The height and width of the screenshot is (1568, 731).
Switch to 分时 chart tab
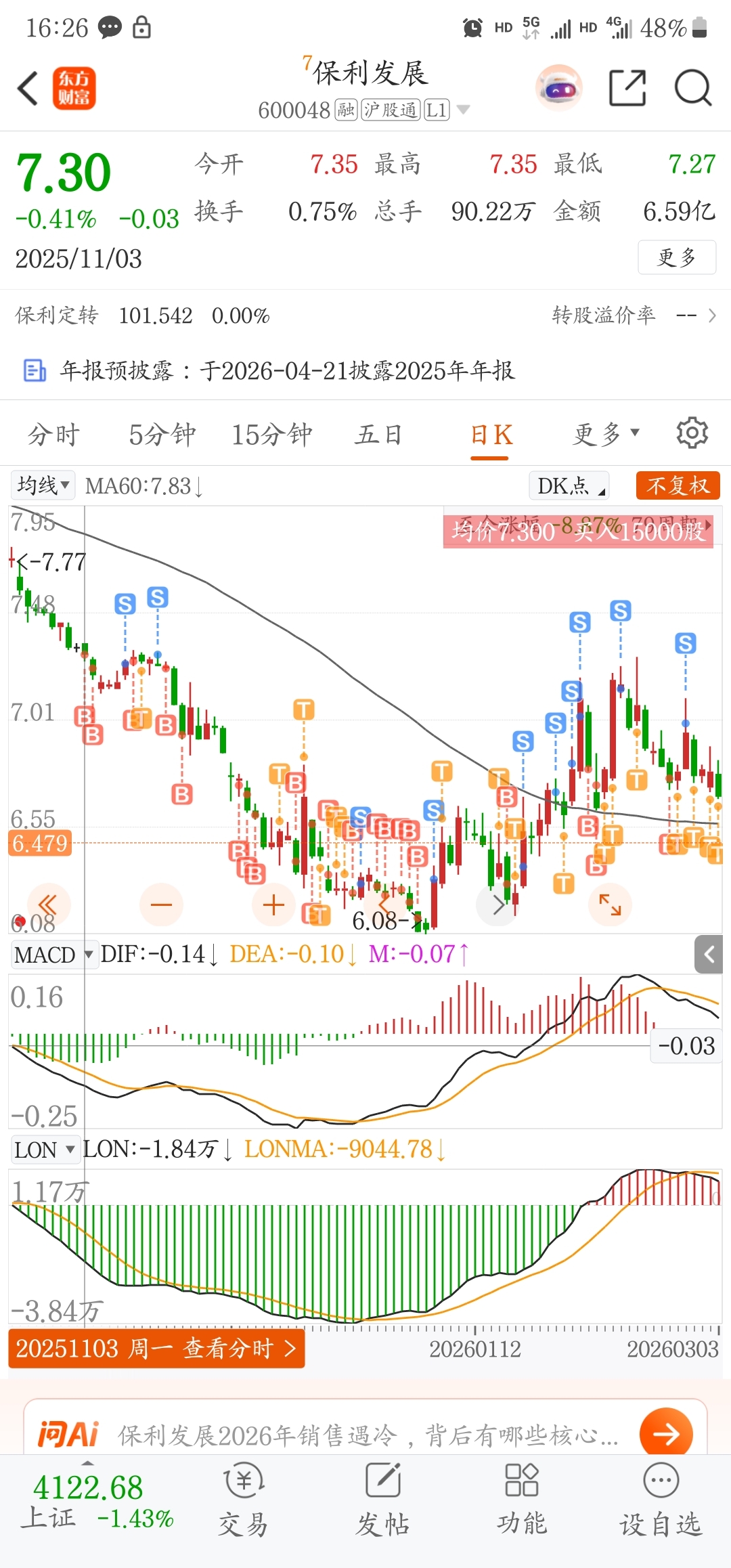(53, 434)
